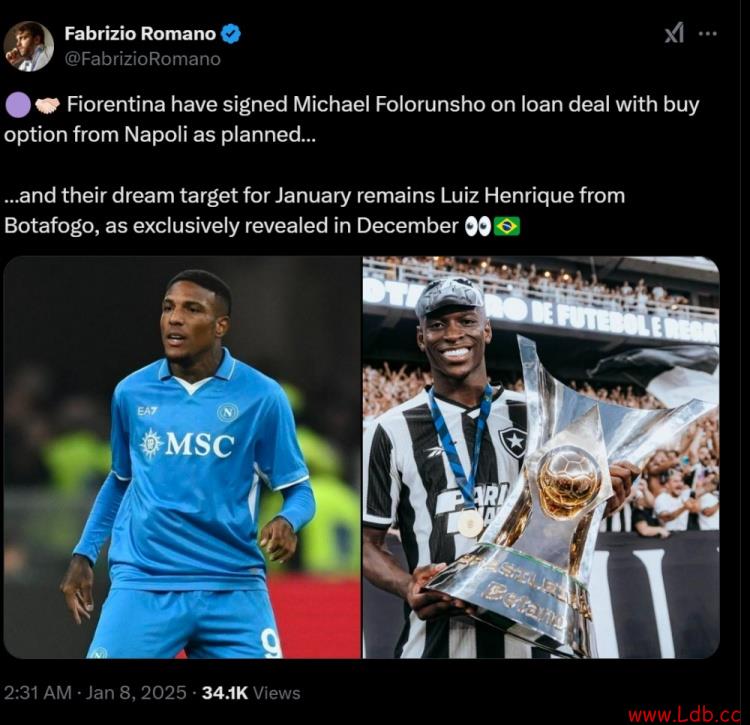Click the eyes emoji
This screenshot has width=750, height=725.
[x=478, y=226]
